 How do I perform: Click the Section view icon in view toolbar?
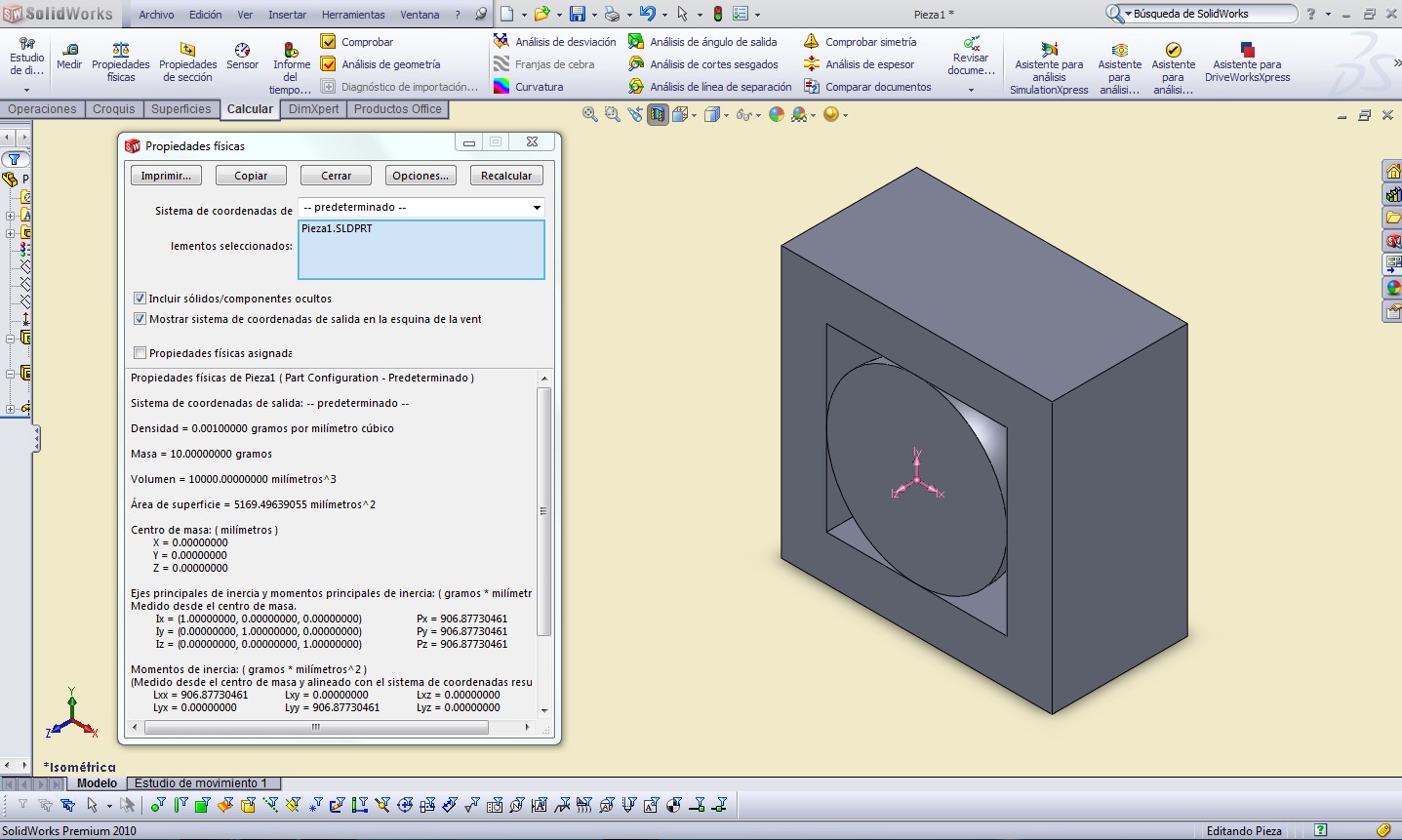point(658,114)
